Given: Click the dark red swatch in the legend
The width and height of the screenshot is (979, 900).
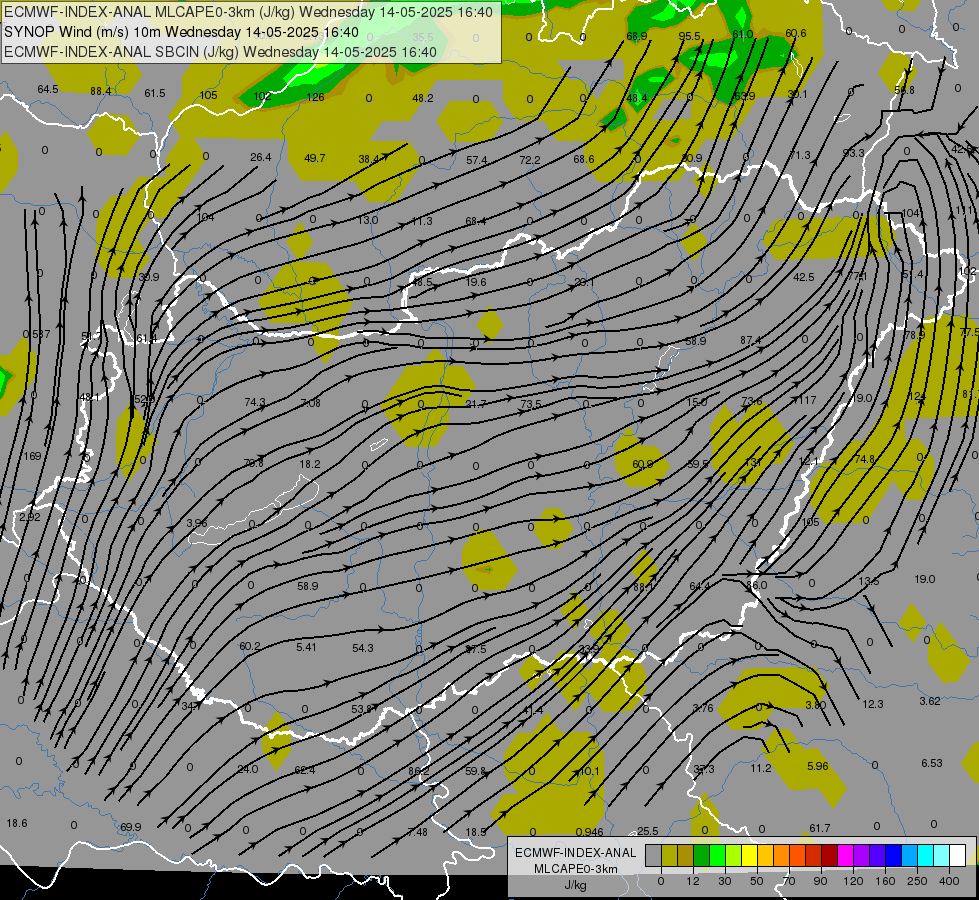Looking at the screenshot, I should (829, 855).
